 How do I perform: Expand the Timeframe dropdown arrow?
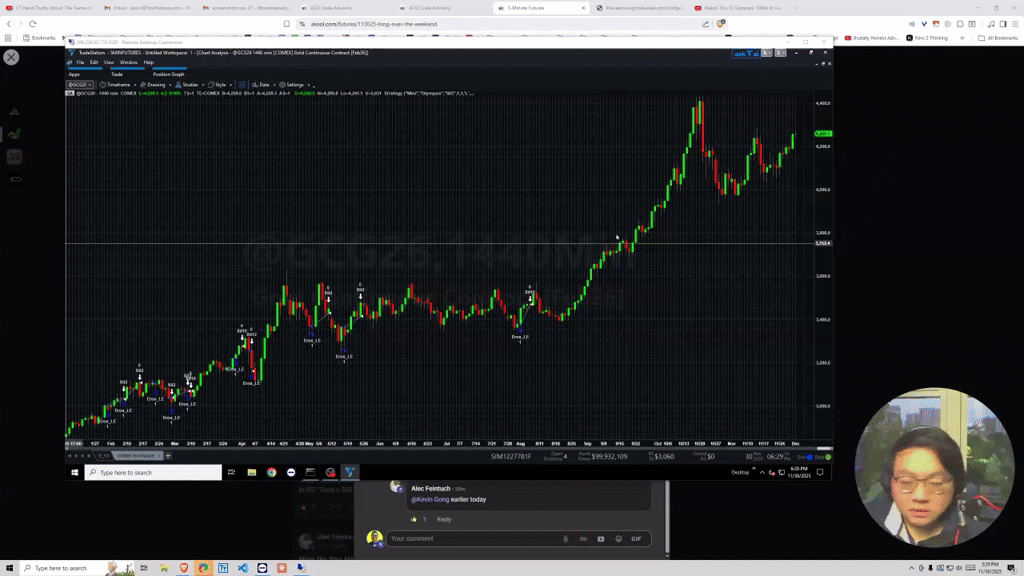(x=136, y=85)
